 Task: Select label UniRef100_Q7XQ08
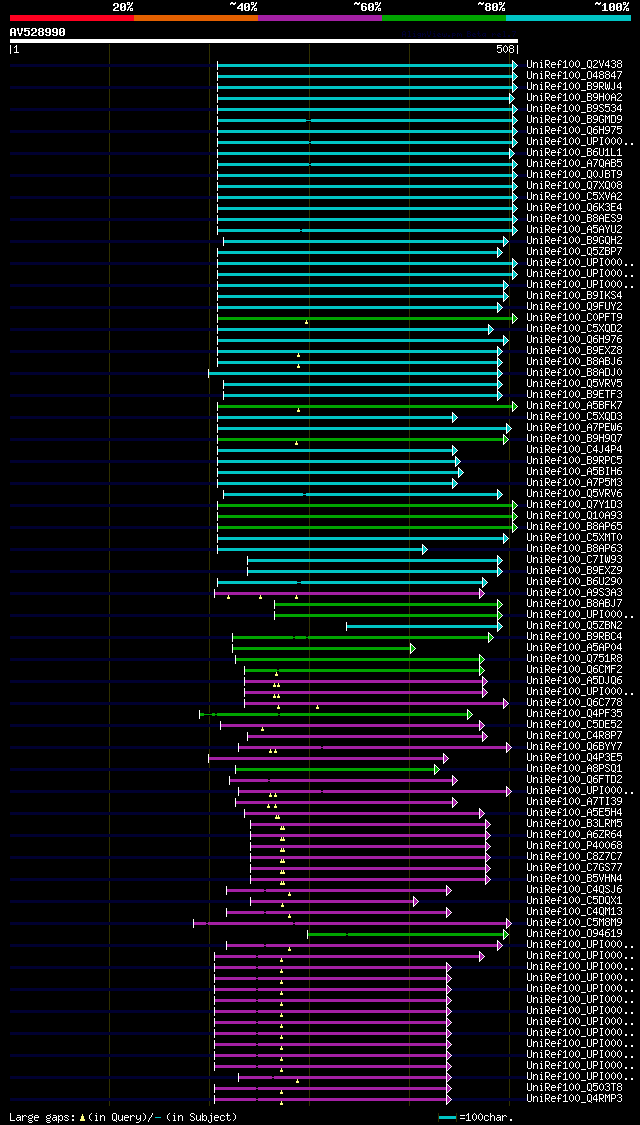pyautogui.click(x=574, y=185)
